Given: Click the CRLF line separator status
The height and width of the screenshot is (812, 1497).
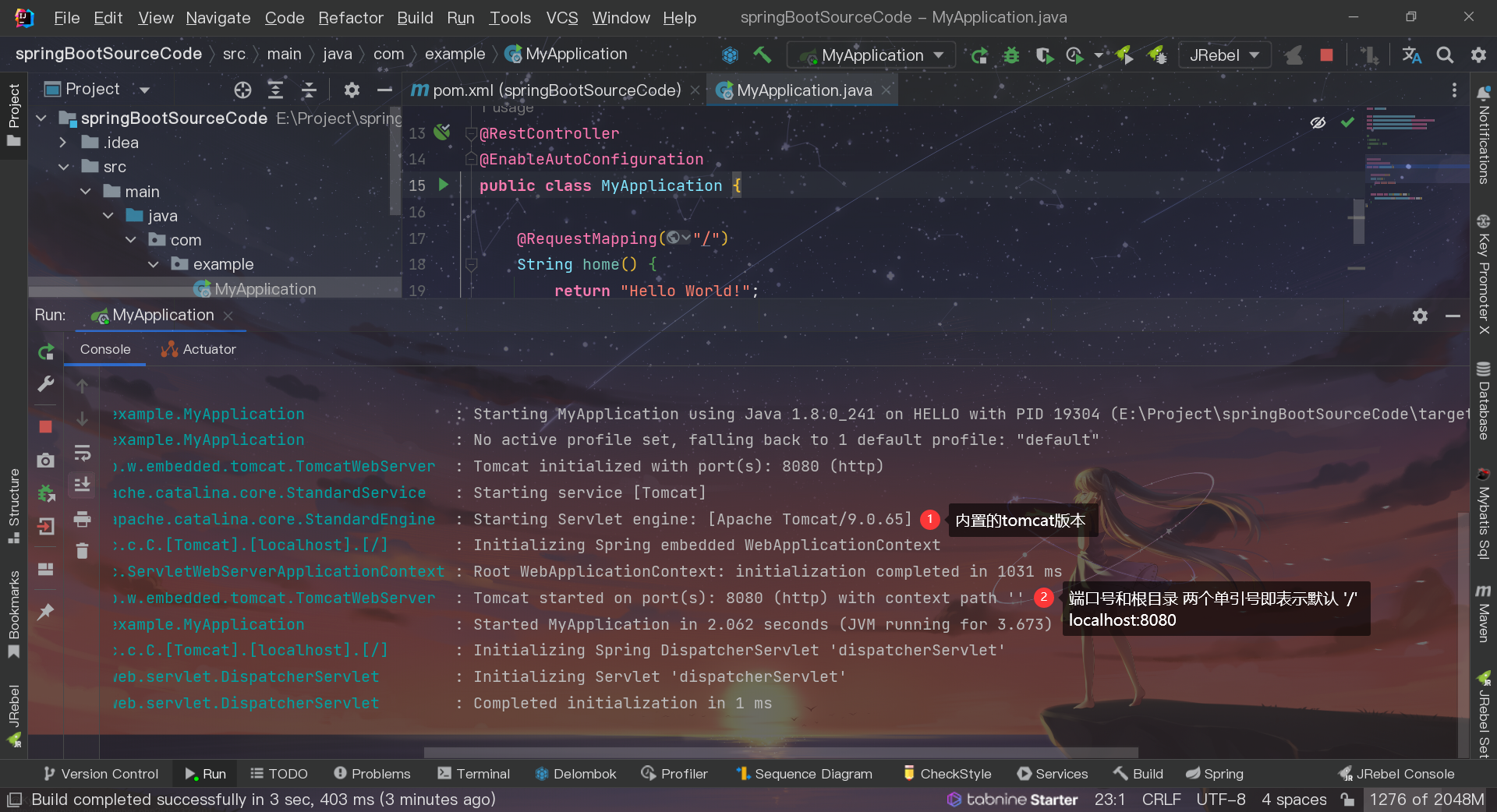Looking at the screenshot, I should pos(1161,800).
